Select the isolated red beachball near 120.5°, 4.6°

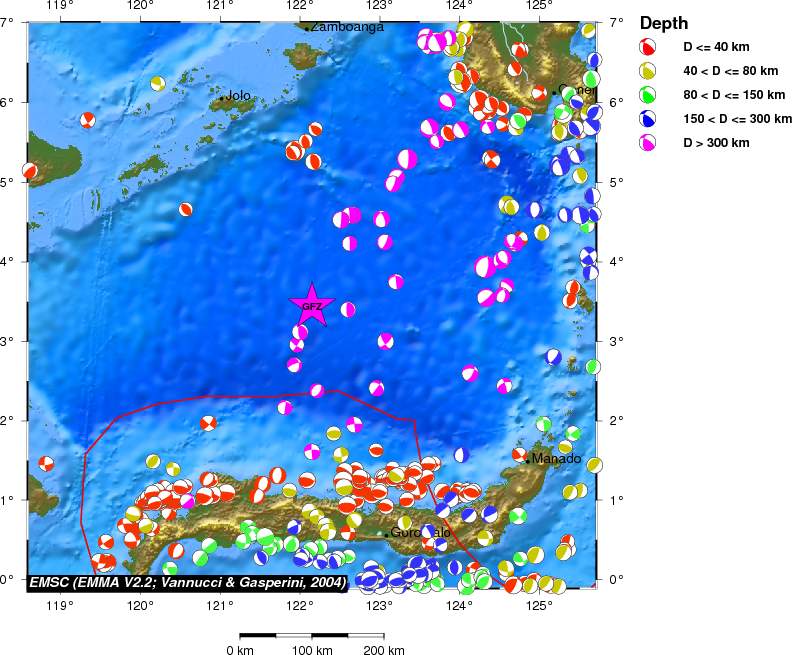click(186, 210)
